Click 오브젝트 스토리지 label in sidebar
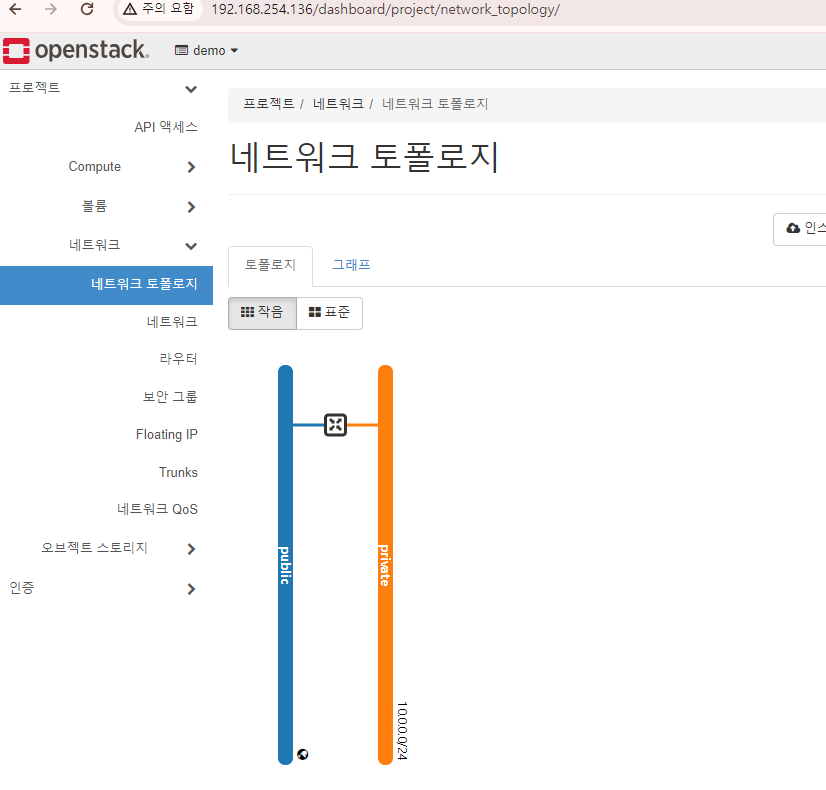 pos(94,548)
